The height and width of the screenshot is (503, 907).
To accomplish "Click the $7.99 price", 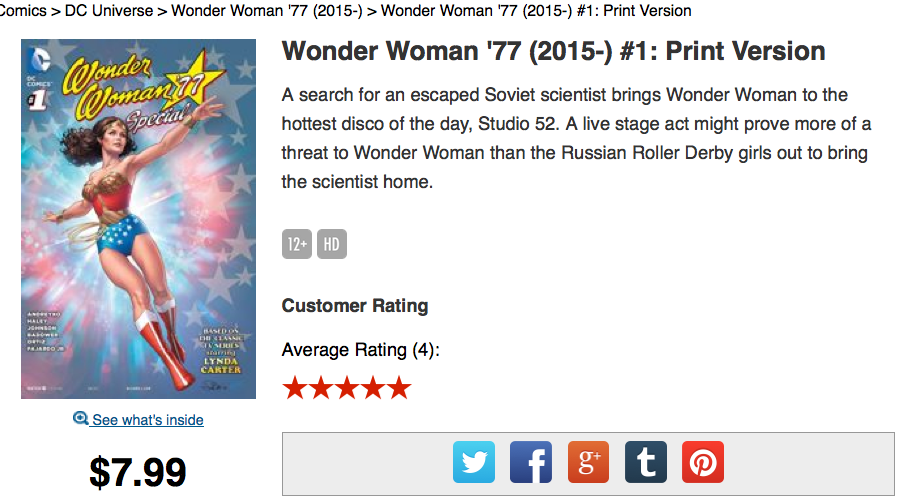I will click(138, 472).
